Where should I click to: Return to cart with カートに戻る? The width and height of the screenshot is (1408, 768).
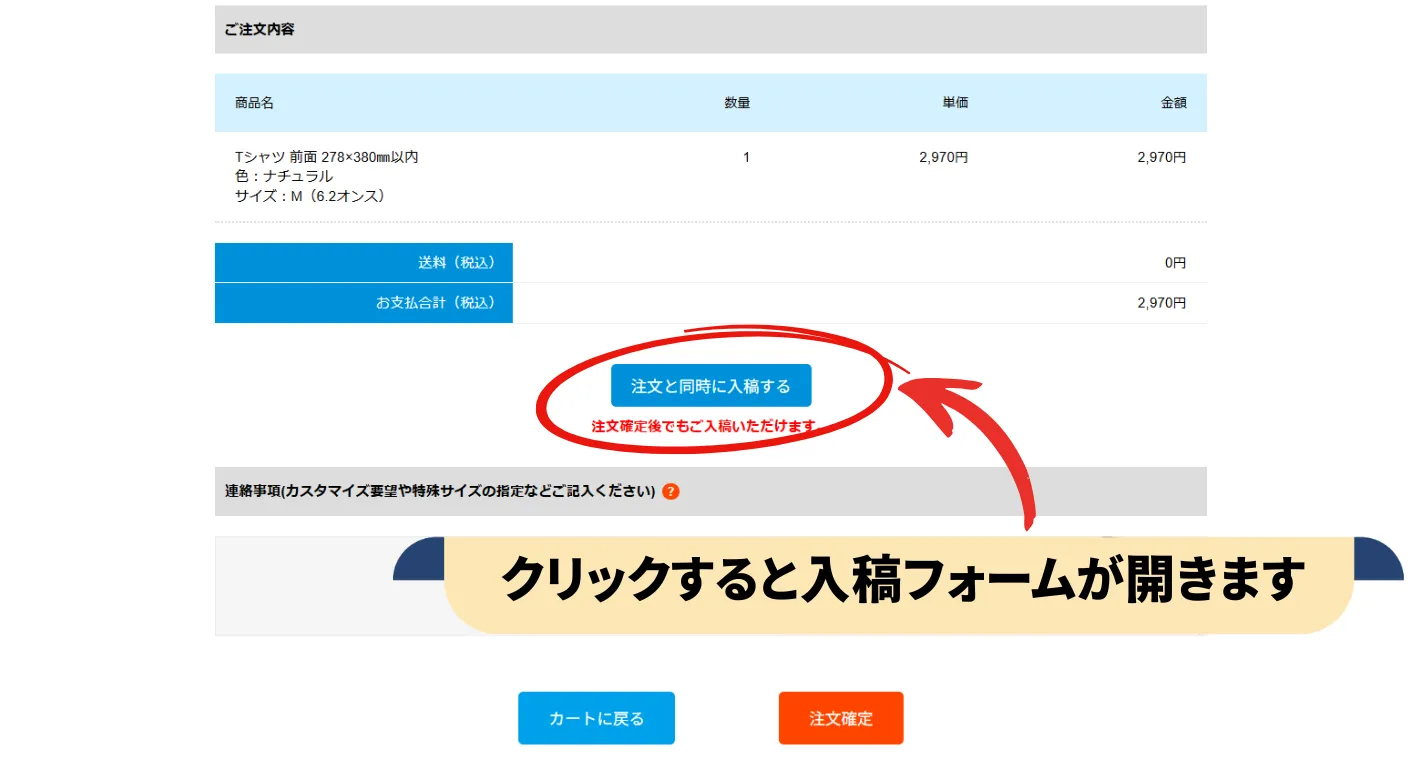pos(596,718)
